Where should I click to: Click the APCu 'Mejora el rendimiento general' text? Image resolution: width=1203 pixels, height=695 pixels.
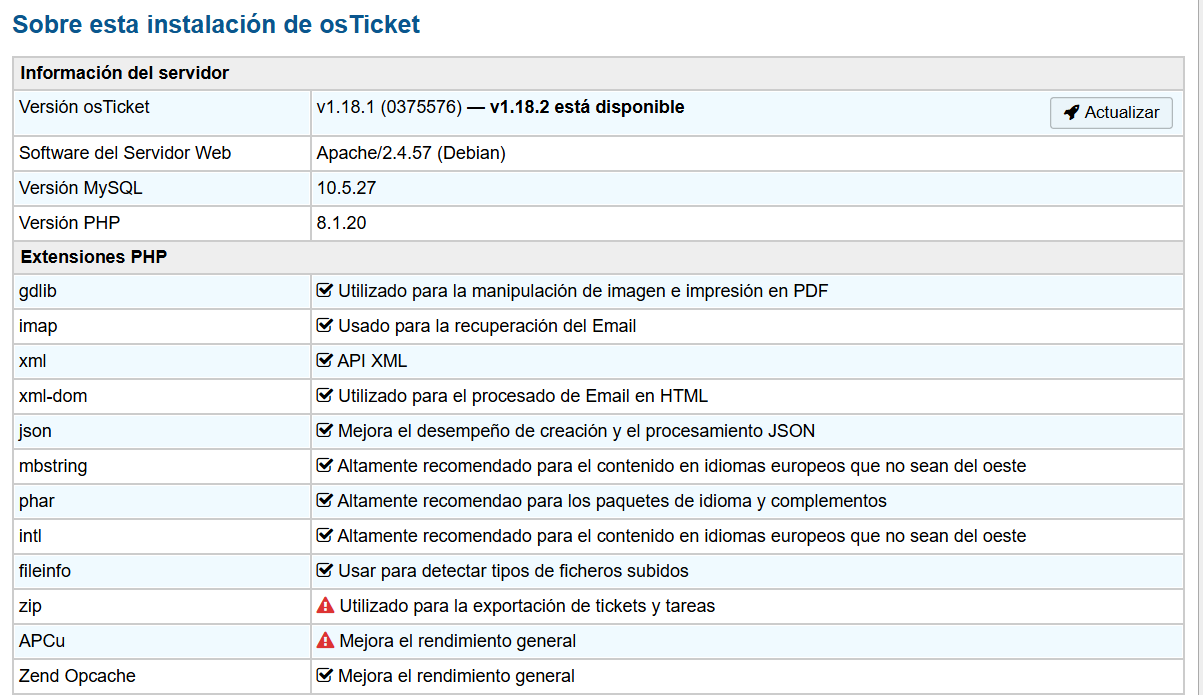point(458,641)
